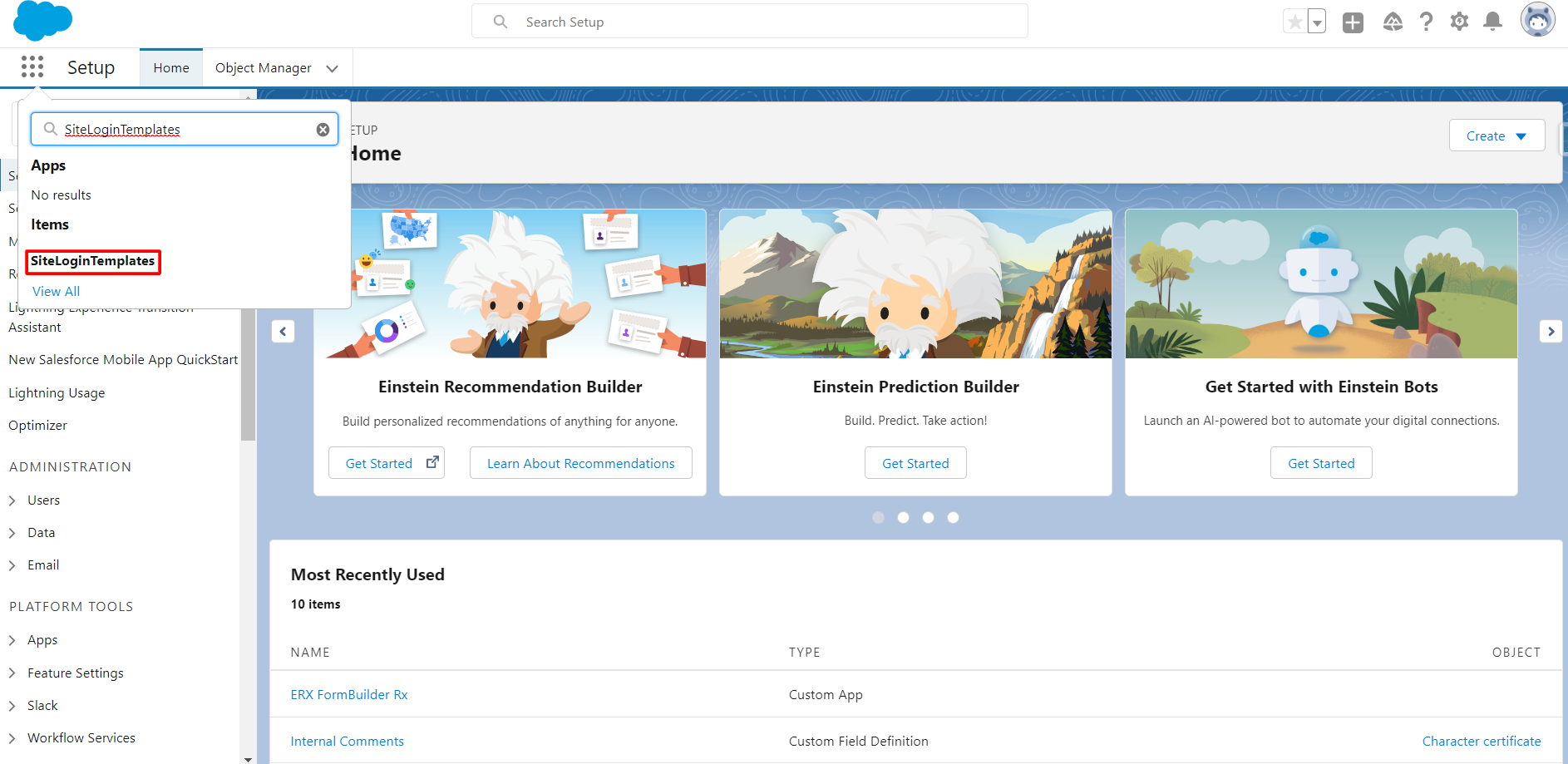Viewport: 1568px width, 764px height.
Task: Click the Search Setup input field
Action: tap(765, 22)
